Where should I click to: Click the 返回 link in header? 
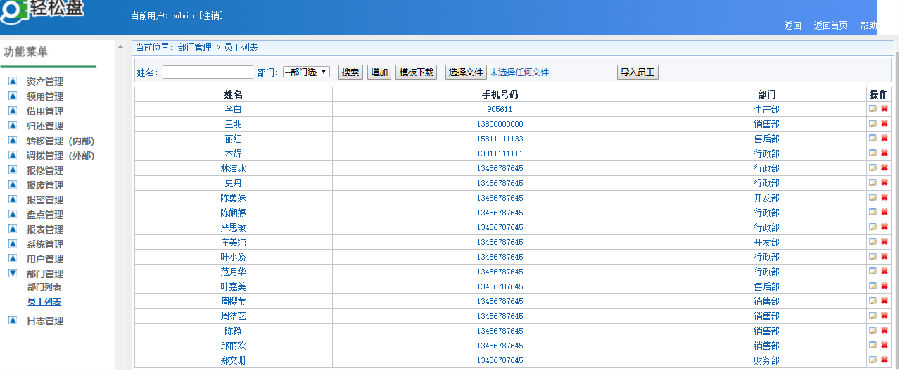tap(792, 26)
